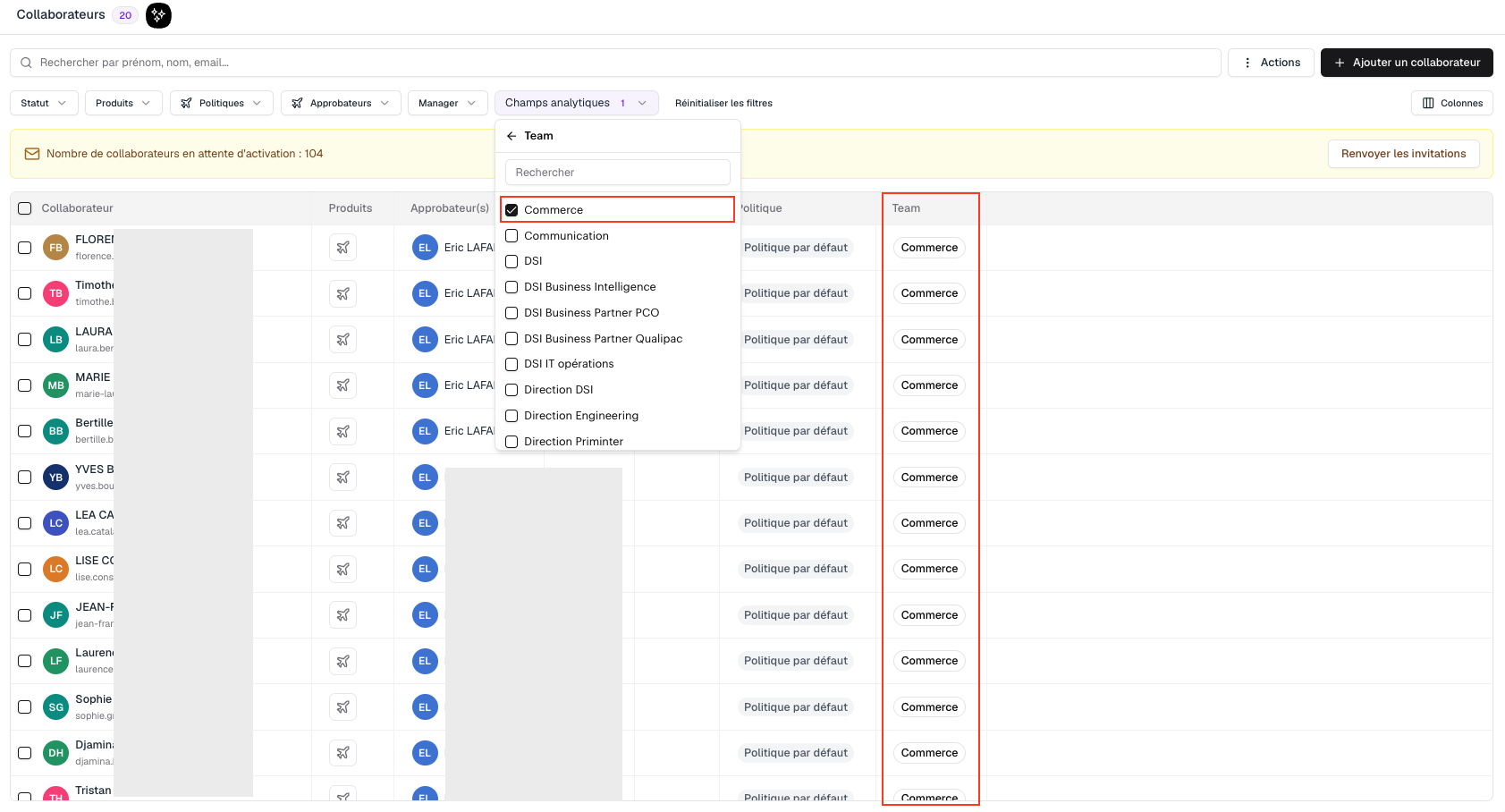Click the collaborators count badge 20
This screenshot has height=812, width=1505.
[125, 15]
